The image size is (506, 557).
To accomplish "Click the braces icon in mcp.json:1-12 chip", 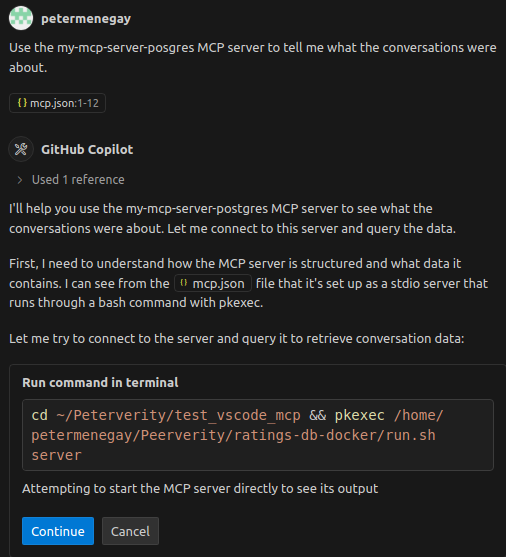I will click(x=22, y=103).
